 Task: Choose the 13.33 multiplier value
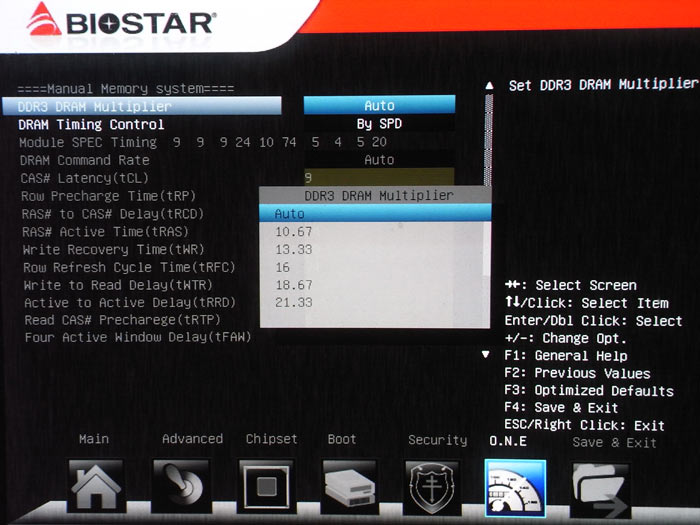click(x=294, y=249)
